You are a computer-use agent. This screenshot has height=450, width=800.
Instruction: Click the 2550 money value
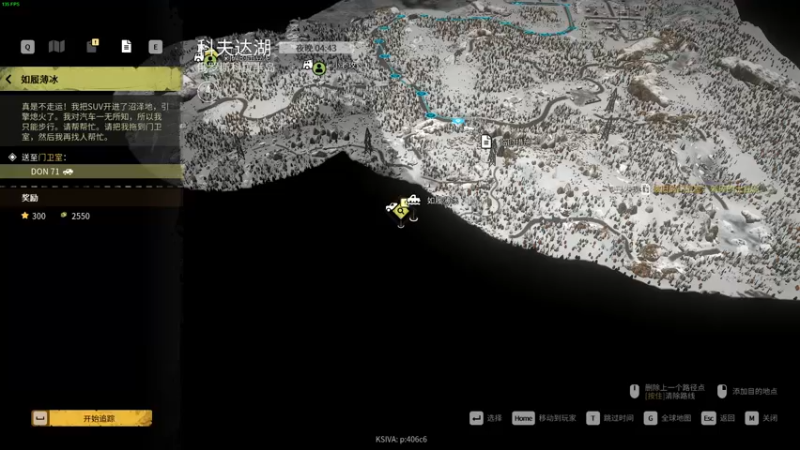click(x=81, y=216)
